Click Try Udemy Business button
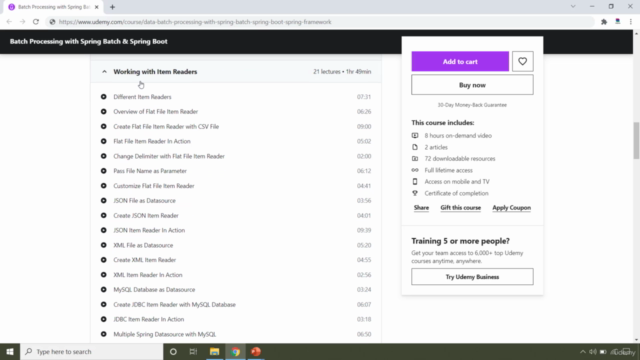 (x=472, y=277)
